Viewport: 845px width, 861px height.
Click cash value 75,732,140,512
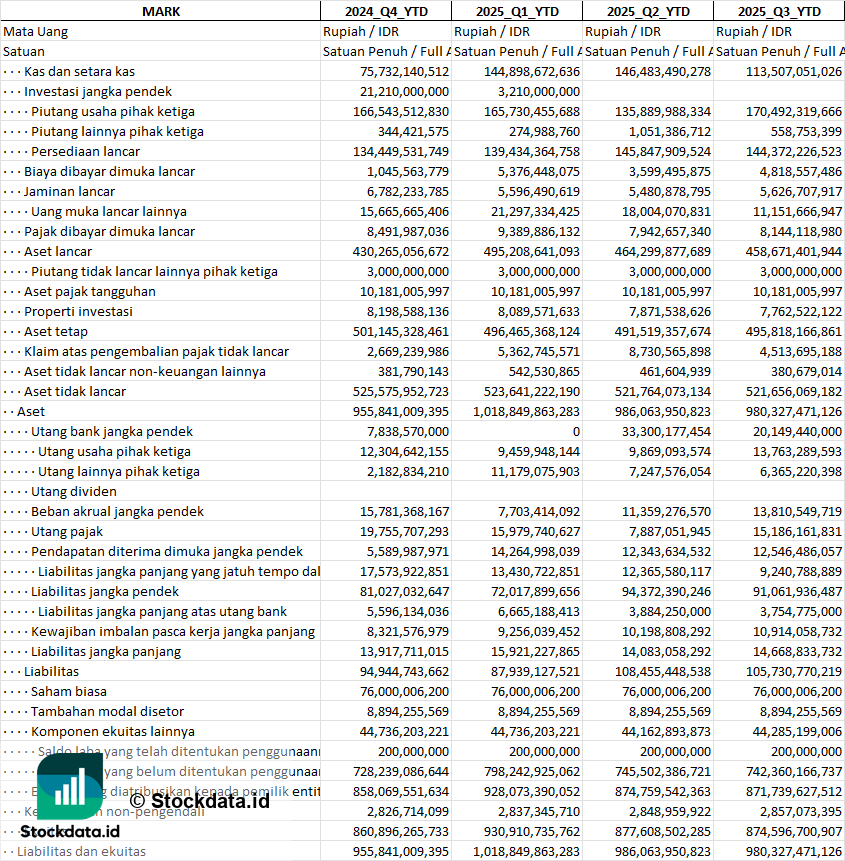[x=405, y=71]
